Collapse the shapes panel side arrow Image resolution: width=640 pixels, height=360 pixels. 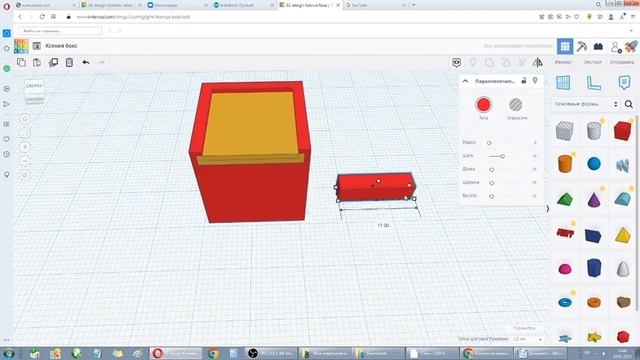(547, 209)
